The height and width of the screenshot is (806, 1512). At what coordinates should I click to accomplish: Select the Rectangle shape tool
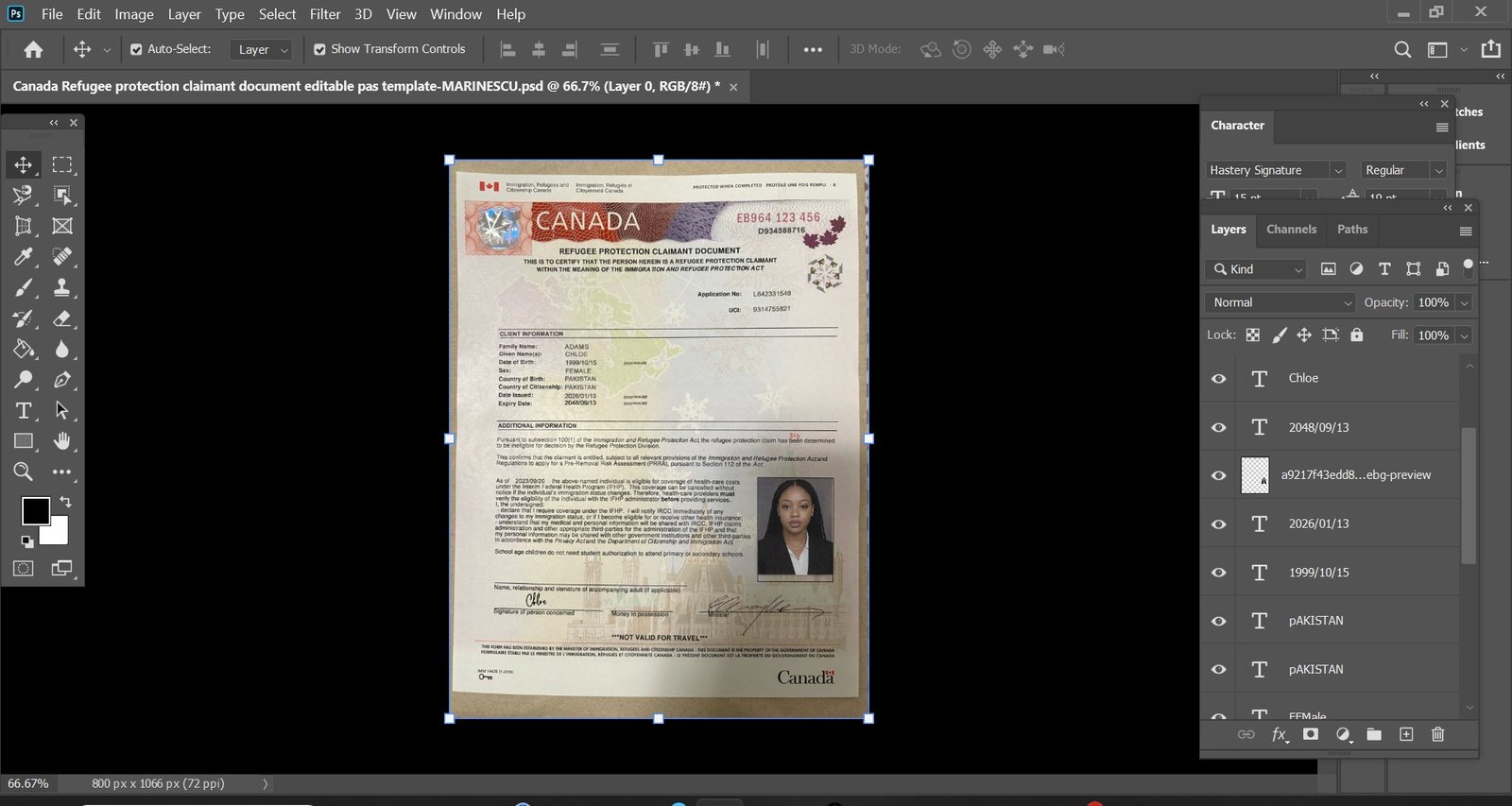(x=23, y=441)
